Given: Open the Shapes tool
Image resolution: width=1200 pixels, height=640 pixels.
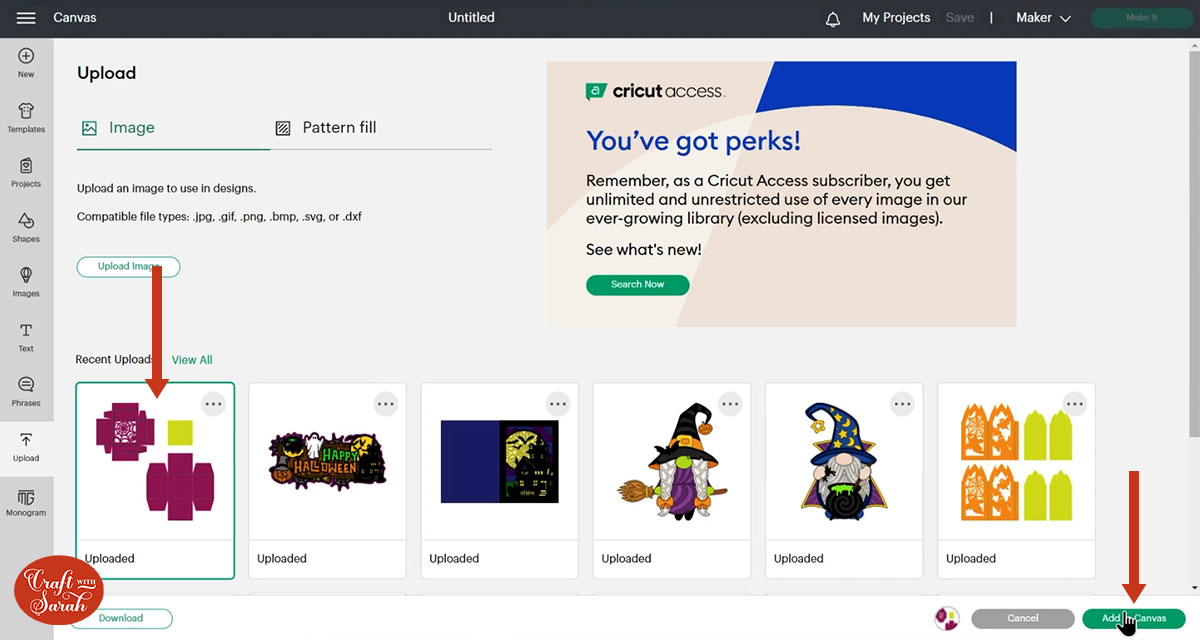Looking at the screenshot, I should click(x=26, y=227).
